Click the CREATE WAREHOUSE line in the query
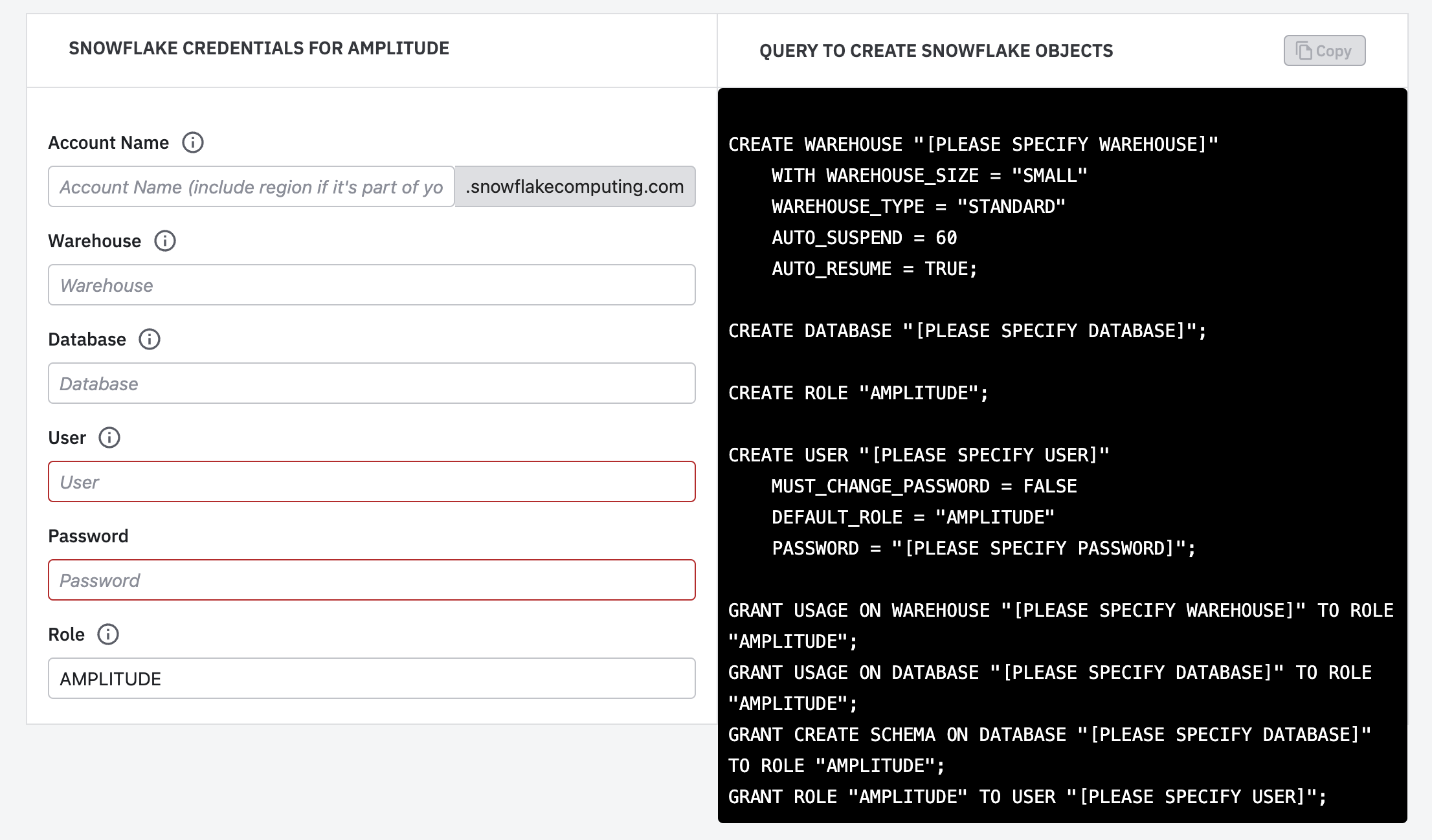This screenshot has width=1432, height=840. tap(973, 144)
